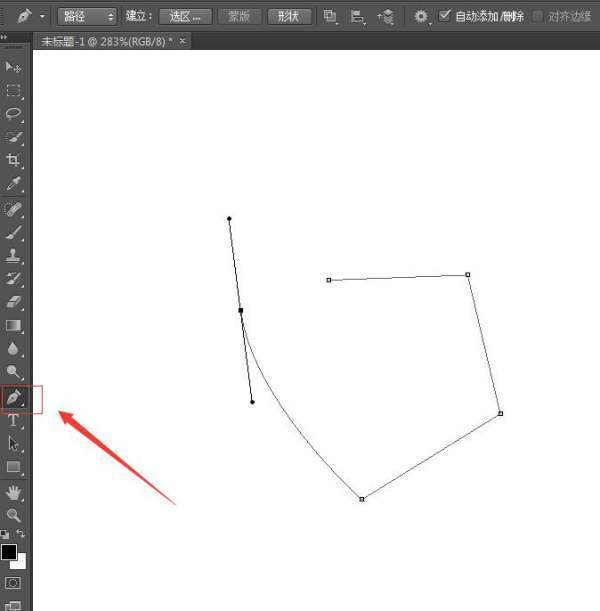The image size is (600, 611).
Task: Click the right-side anchor above bottom segment
Action: pos(501,413)
